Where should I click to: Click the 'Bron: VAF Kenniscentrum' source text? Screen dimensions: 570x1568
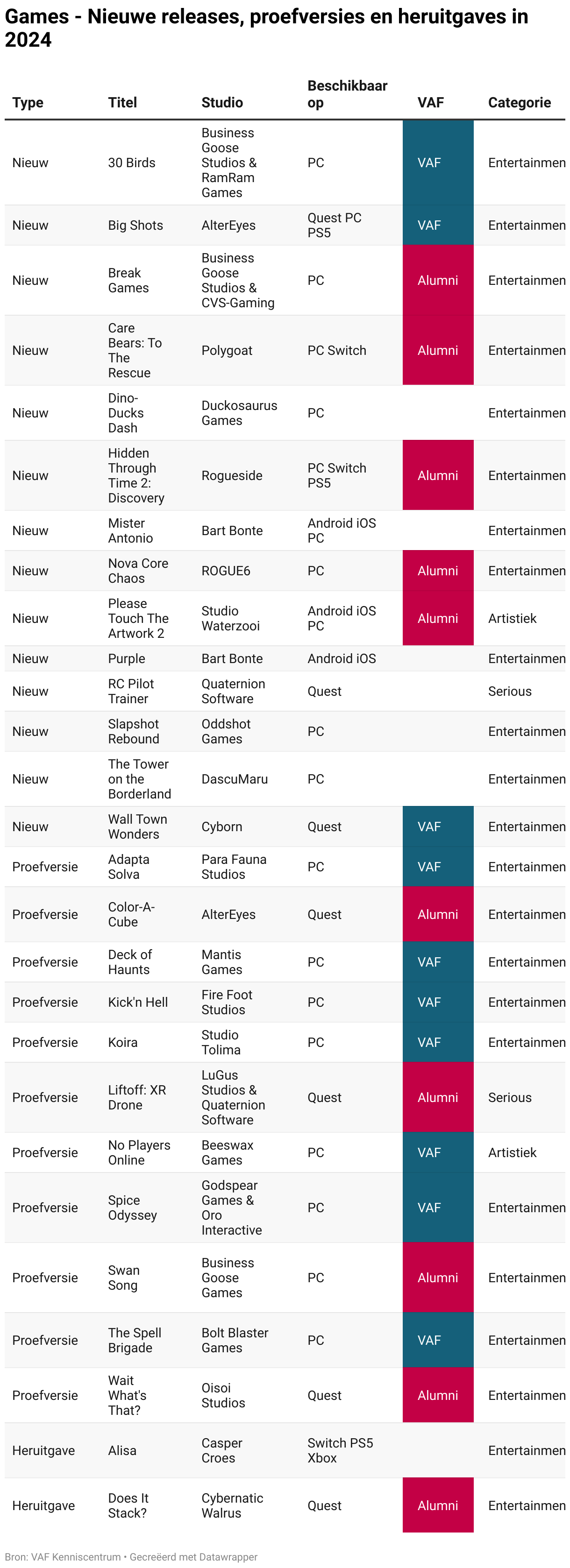click(64, 1556)
